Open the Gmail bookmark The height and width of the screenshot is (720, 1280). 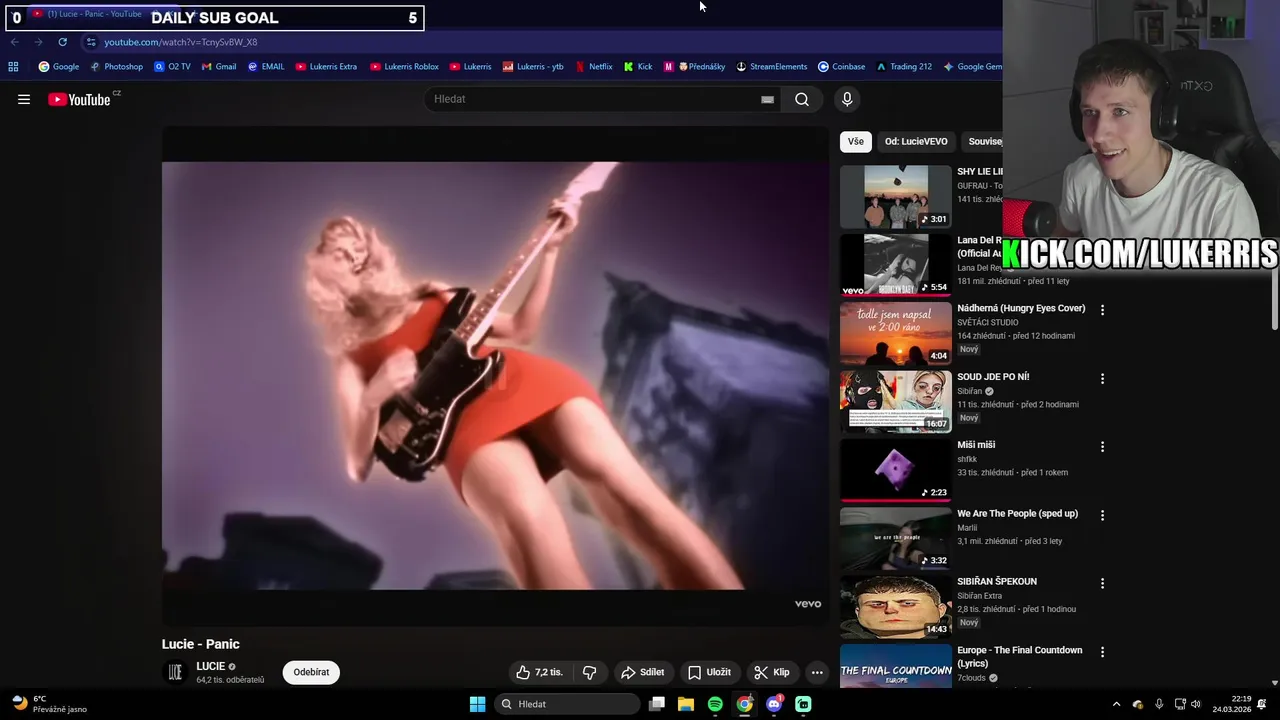point(219,67)
